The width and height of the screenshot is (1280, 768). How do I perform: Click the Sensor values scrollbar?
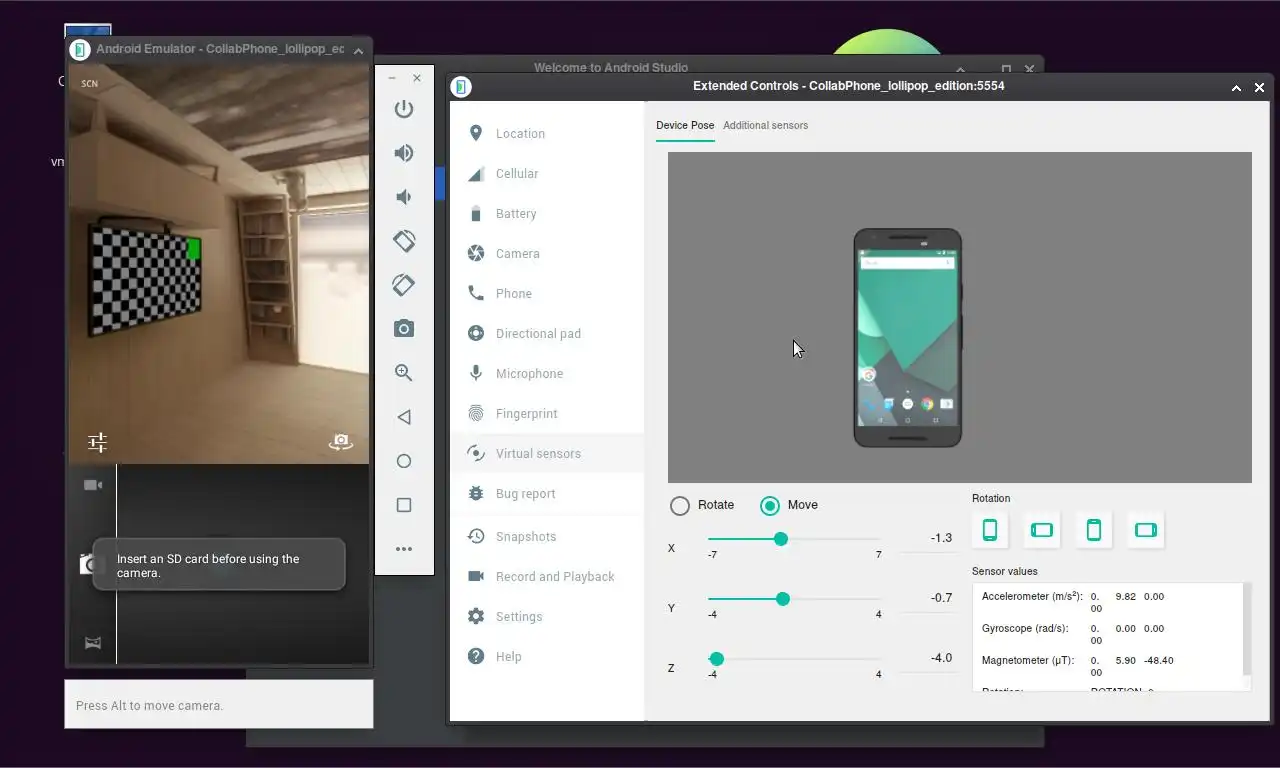(x=1247, y=630)
